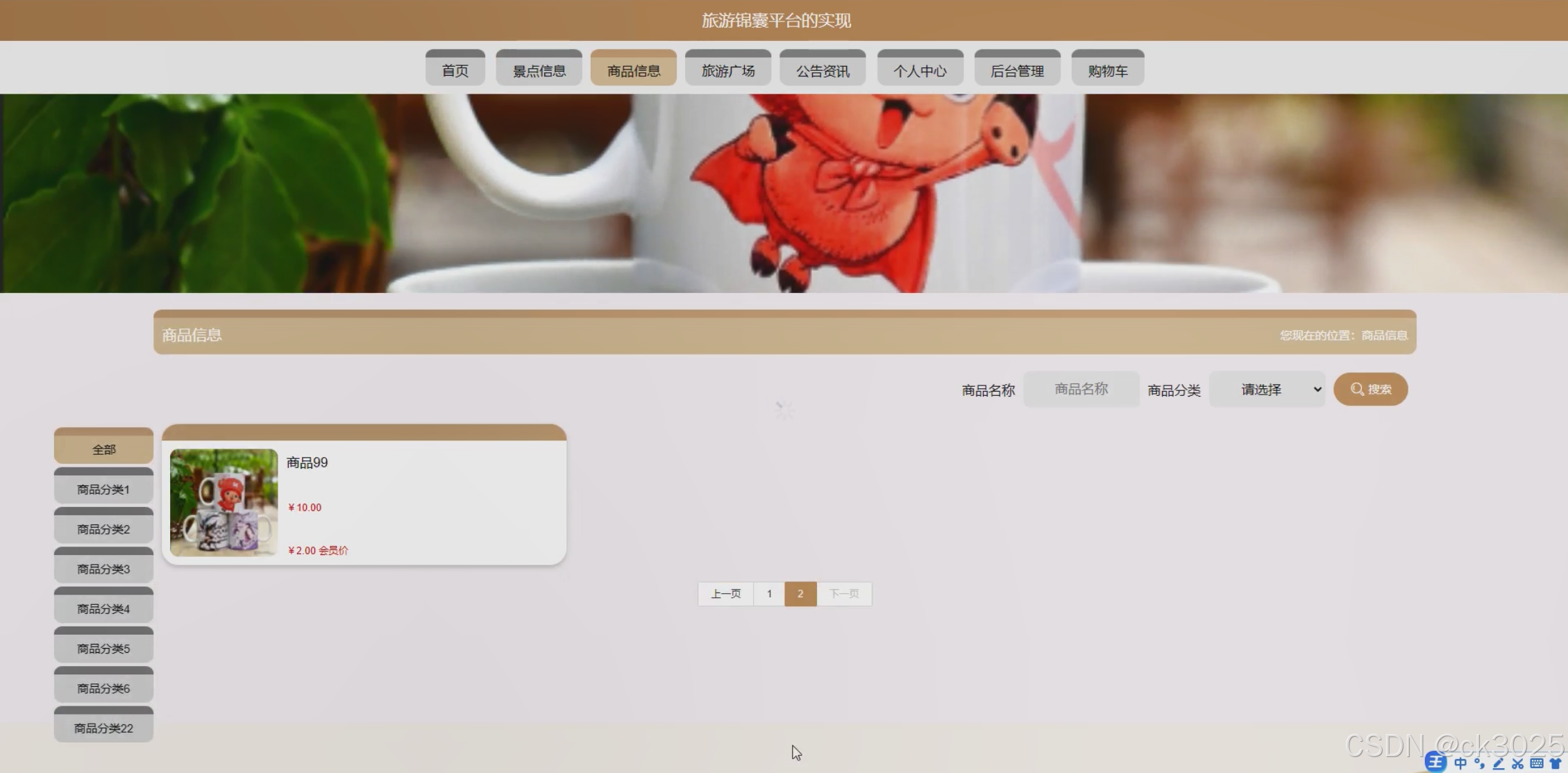
Task: Open the 个人中心 navigation tab
Action: tap(920, 70)
